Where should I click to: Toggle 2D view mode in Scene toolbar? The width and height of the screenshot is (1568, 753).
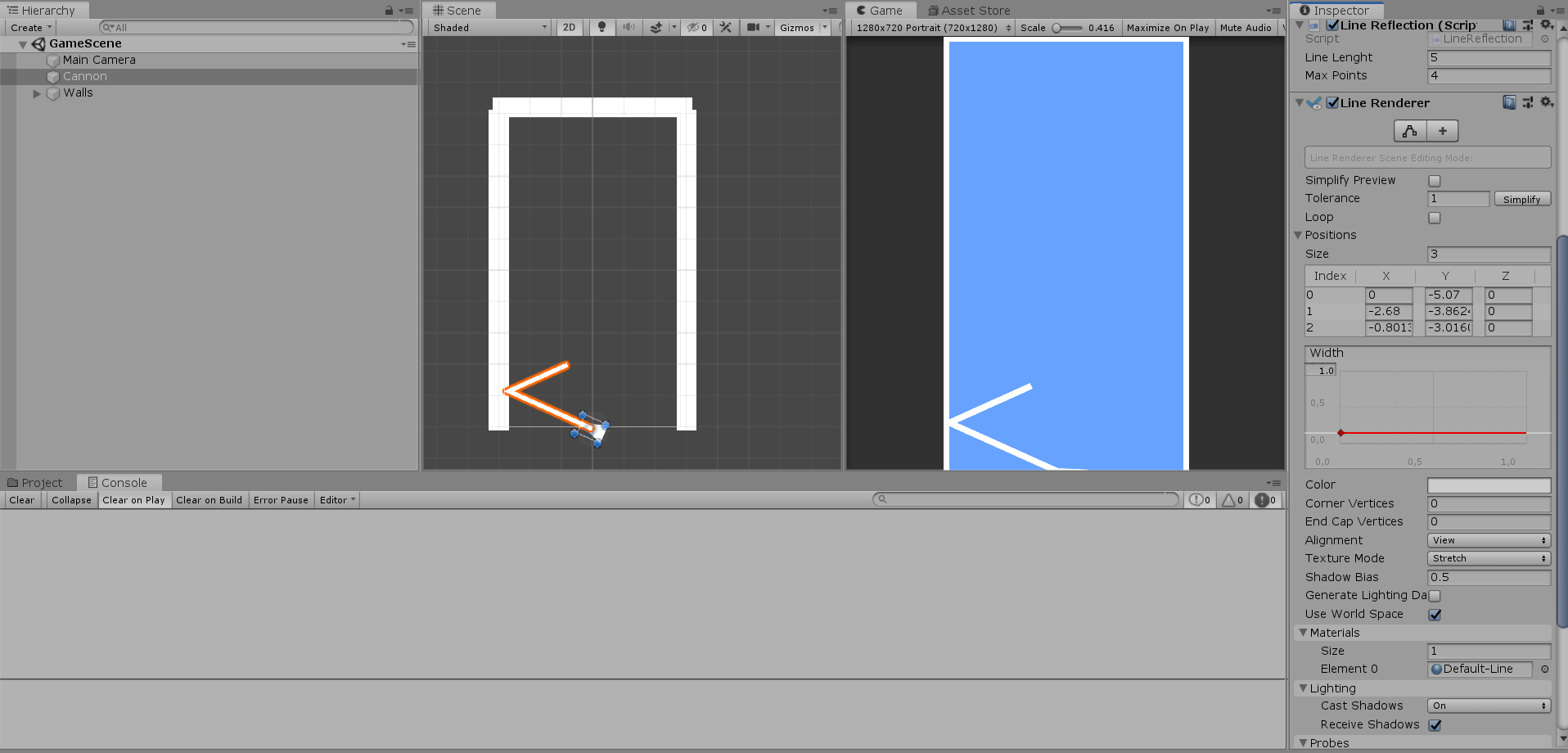tap(570, 27)
